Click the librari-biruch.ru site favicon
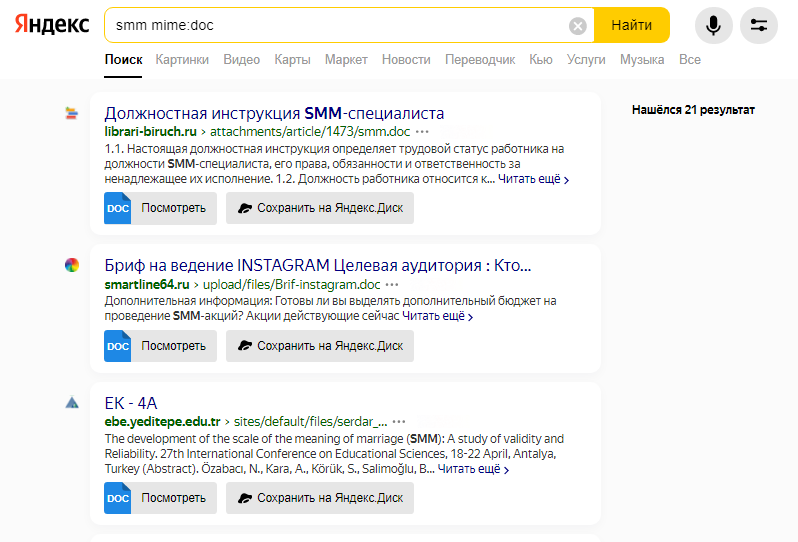Screen dimensions: 798x542 point(72,113)
